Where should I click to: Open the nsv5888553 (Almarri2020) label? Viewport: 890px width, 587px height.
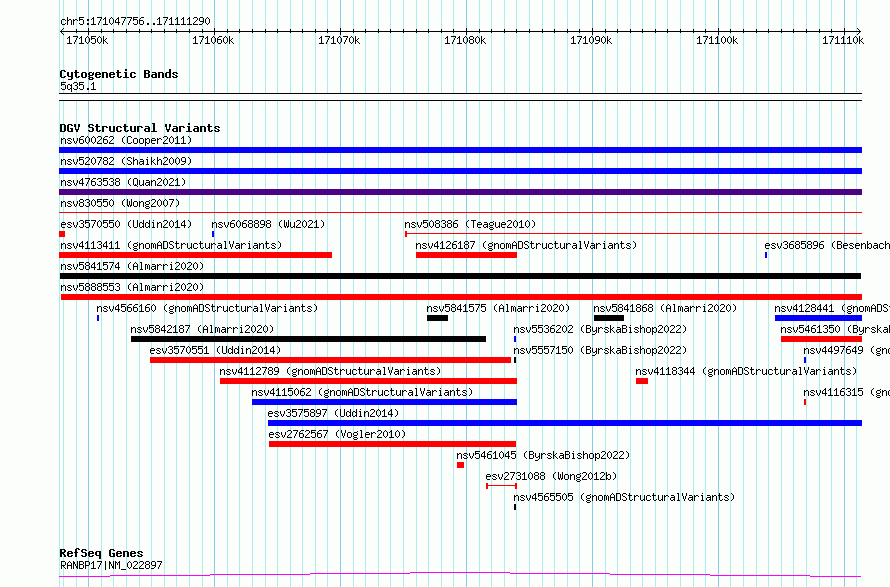132,287
